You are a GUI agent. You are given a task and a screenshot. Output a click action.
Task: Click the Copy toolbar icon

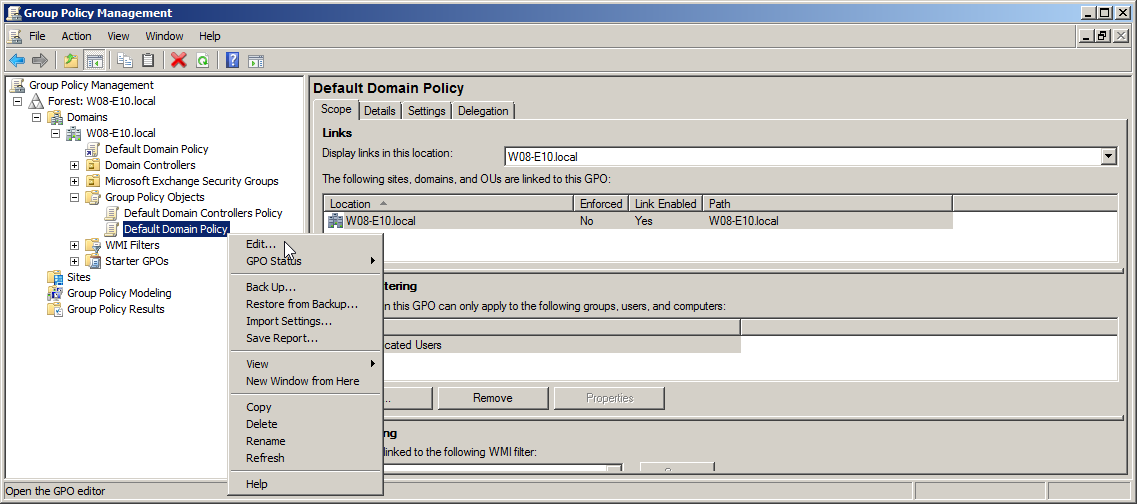(125, 60)
